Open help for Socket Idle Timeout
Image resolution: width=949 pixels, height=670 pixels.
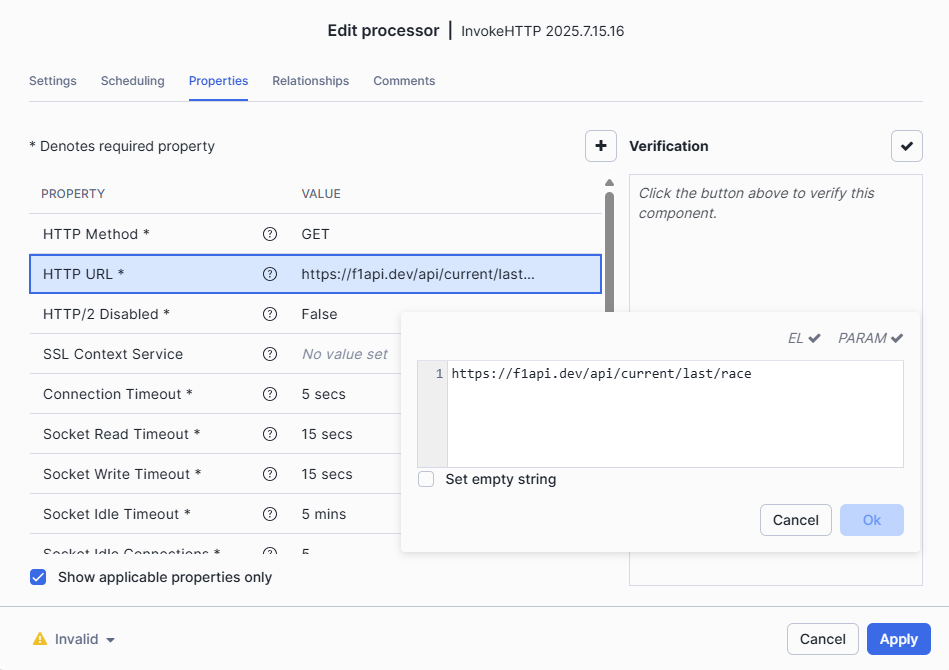[269, 514]
